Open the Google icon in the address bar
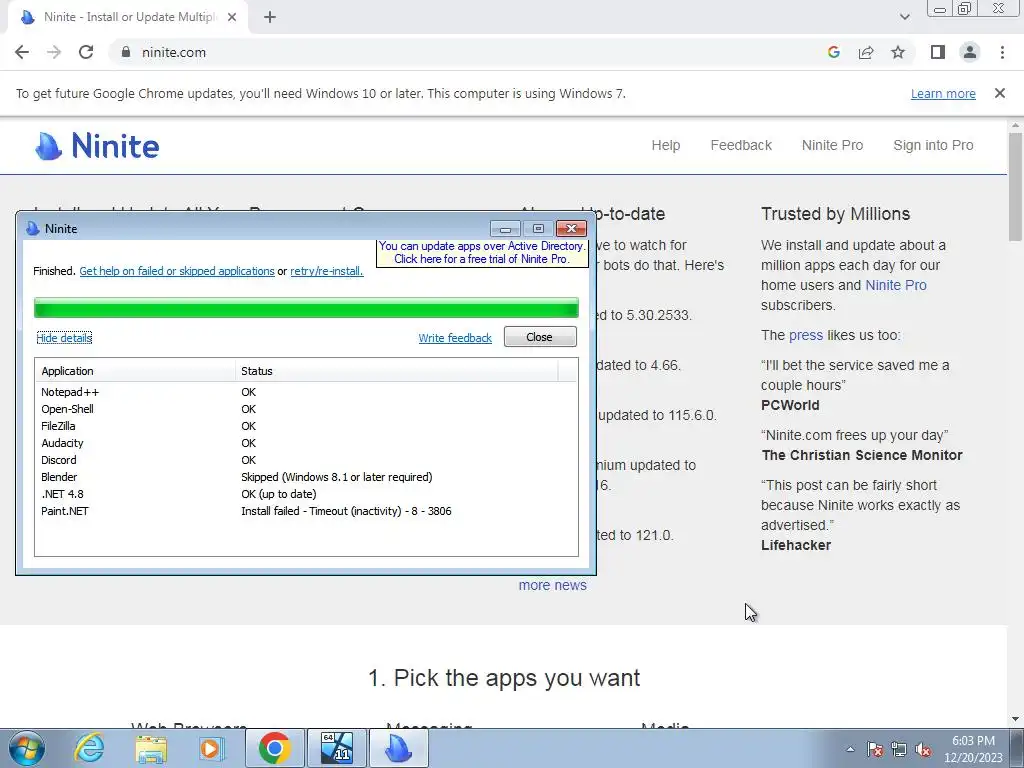The image size is (1024, 768). tap(833, 52)
